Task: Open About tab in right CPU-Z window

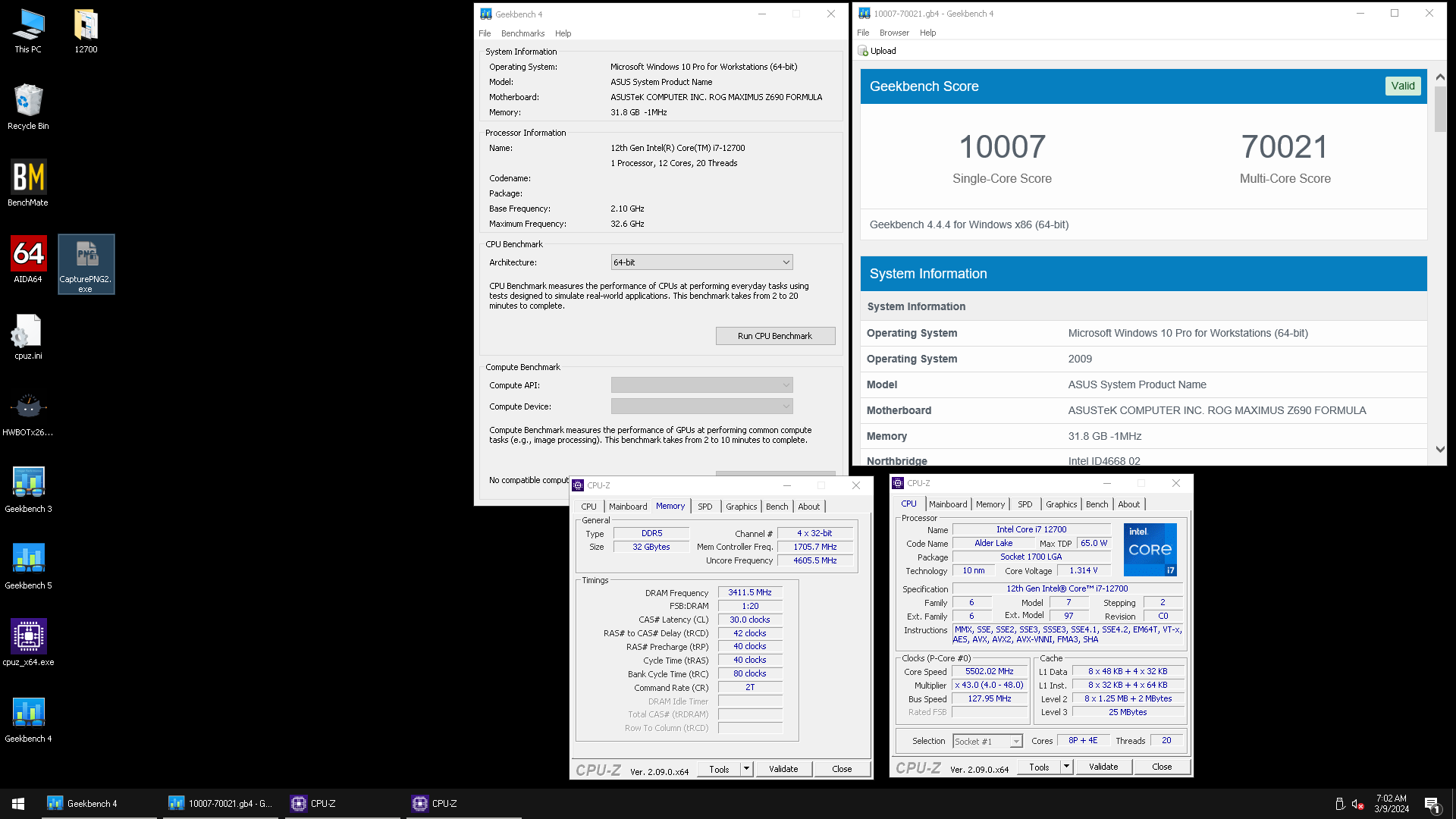Action: pos(1128,504)
